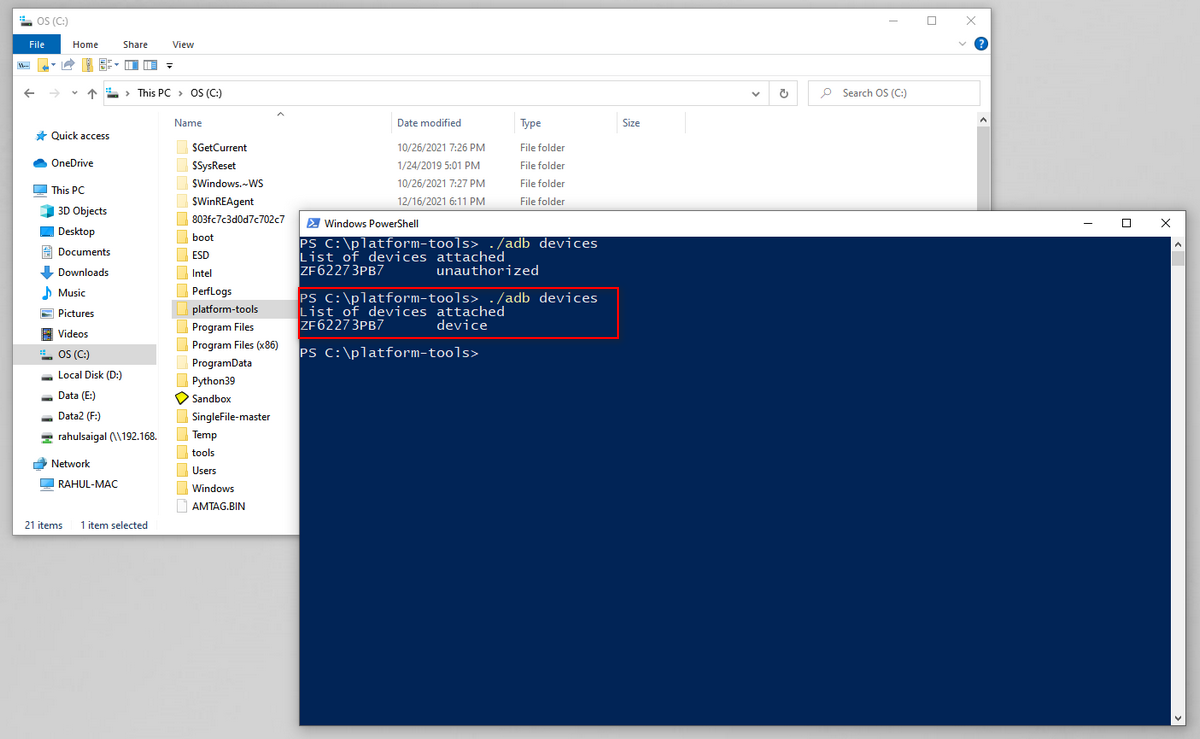1200x739 pixels.
Task: Open recent locations dropdown chevron
Action: 73,94
